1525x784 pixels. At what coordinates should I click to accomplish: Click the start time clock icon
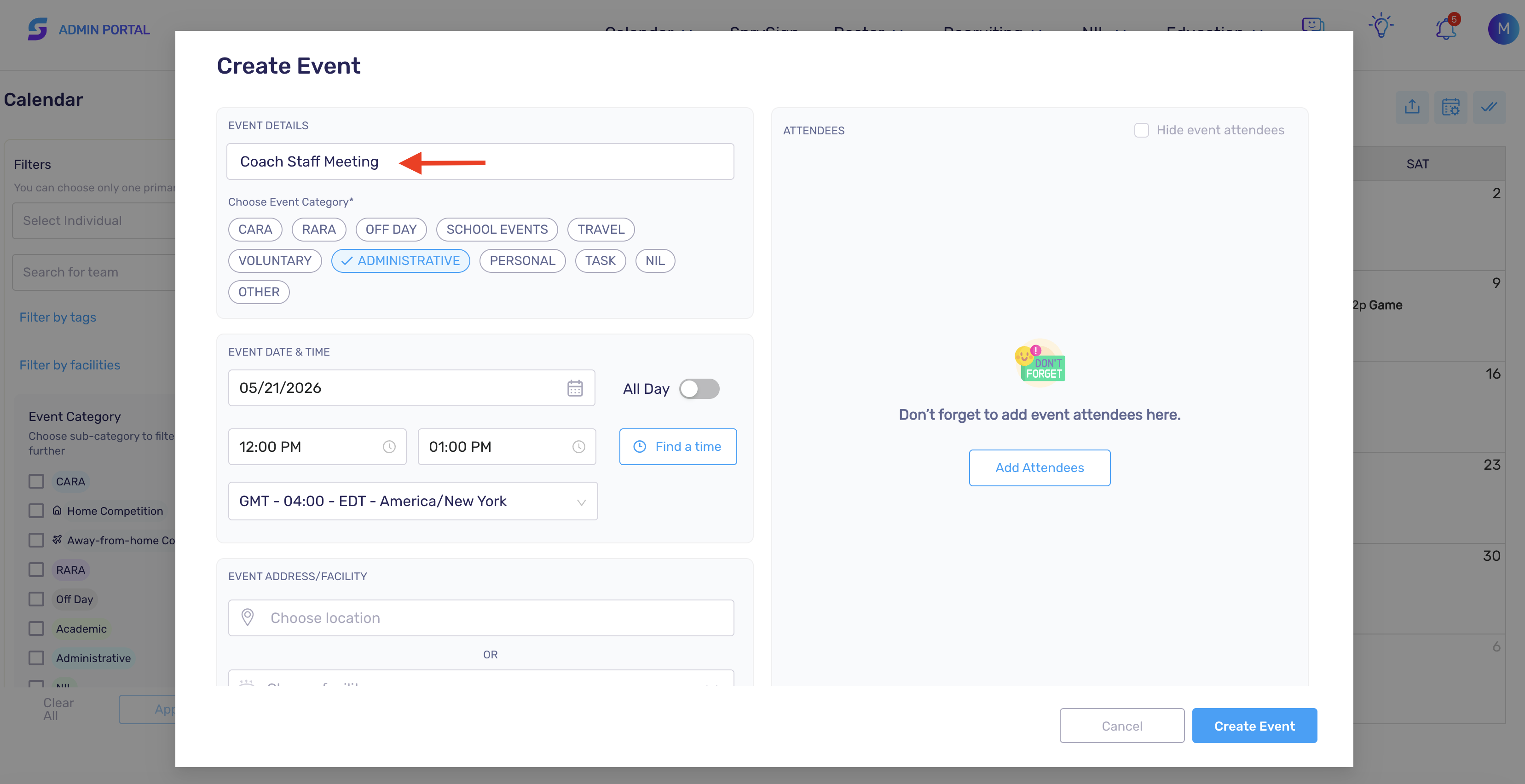[x=389, y=447]
